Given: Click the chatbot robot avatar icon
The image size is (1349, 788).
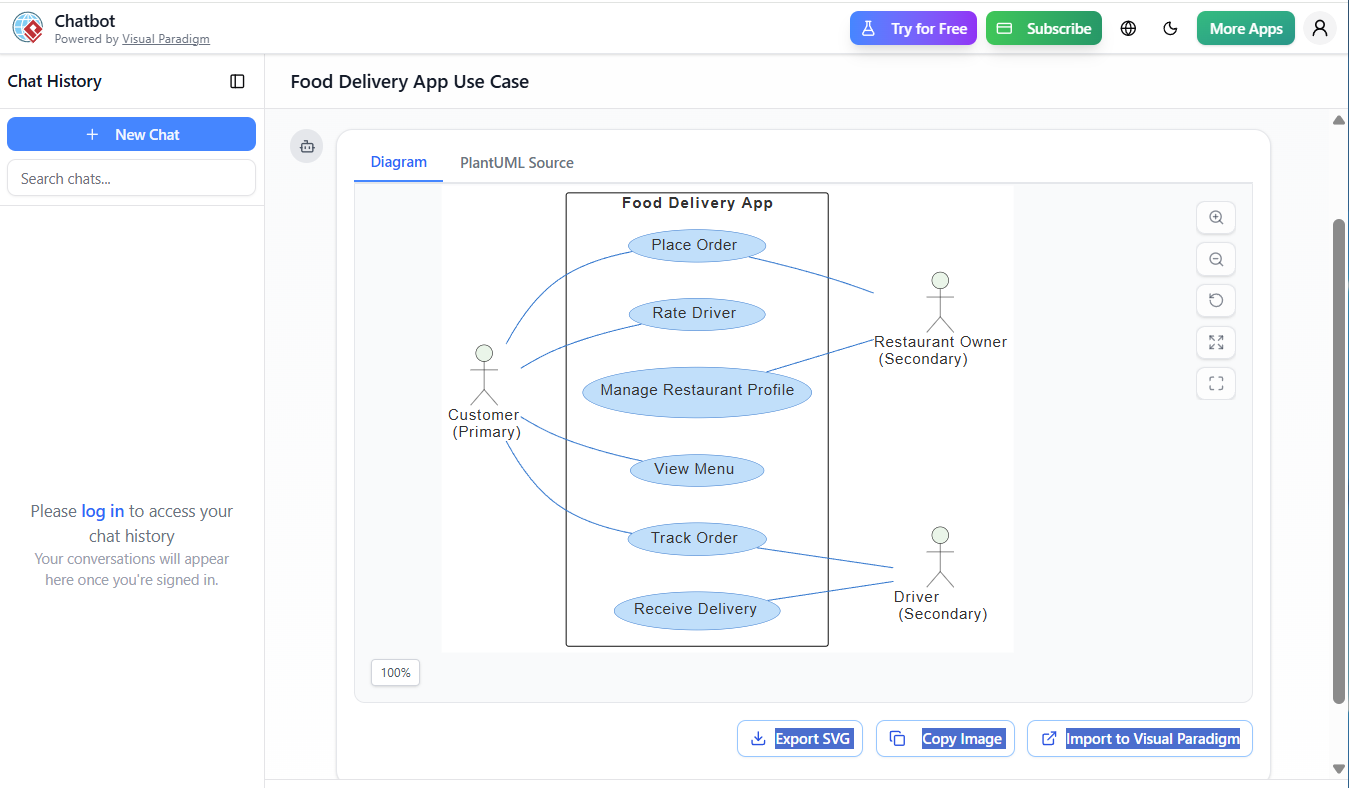Looking at the screenshot, I should point(306,146).
